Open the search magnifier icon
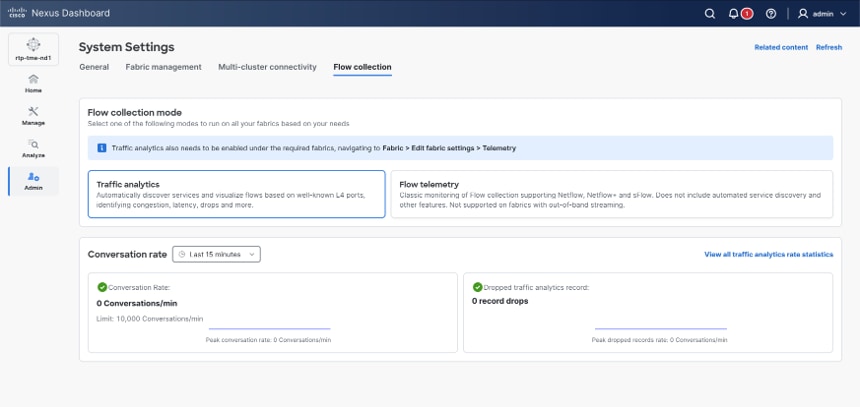 pos(710,14)
